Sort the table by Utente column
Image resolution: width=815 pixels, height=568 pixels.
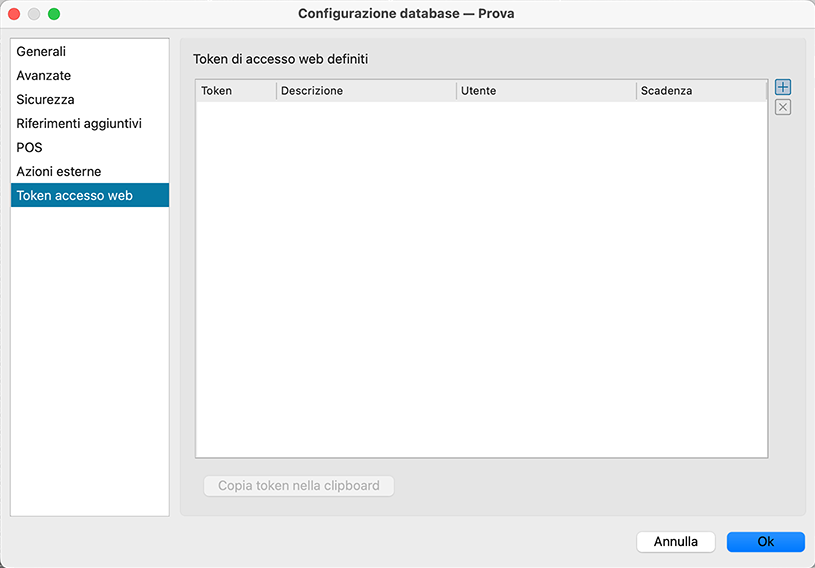coord(546,91)
